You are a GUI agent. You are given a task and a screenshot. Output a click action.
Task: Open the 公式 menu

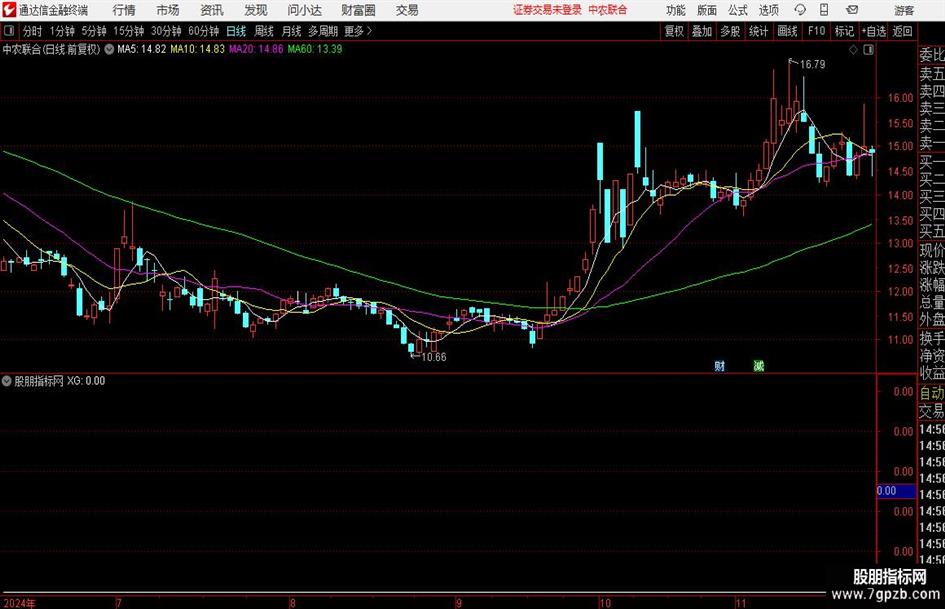pos(738,10)
